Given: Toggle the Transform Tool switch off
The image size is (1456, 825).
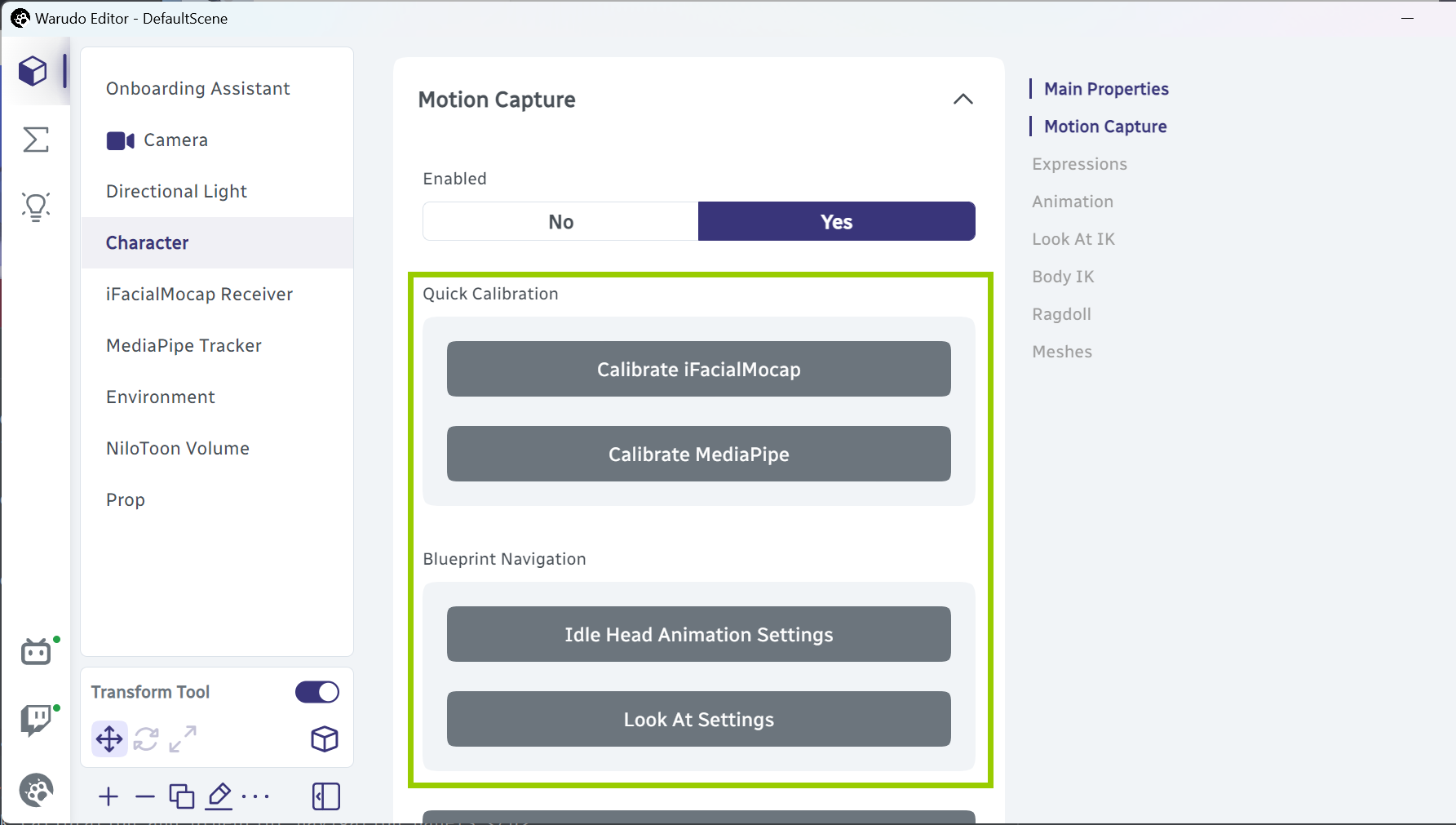Looking at the screenshot, I should click(317, 692).
